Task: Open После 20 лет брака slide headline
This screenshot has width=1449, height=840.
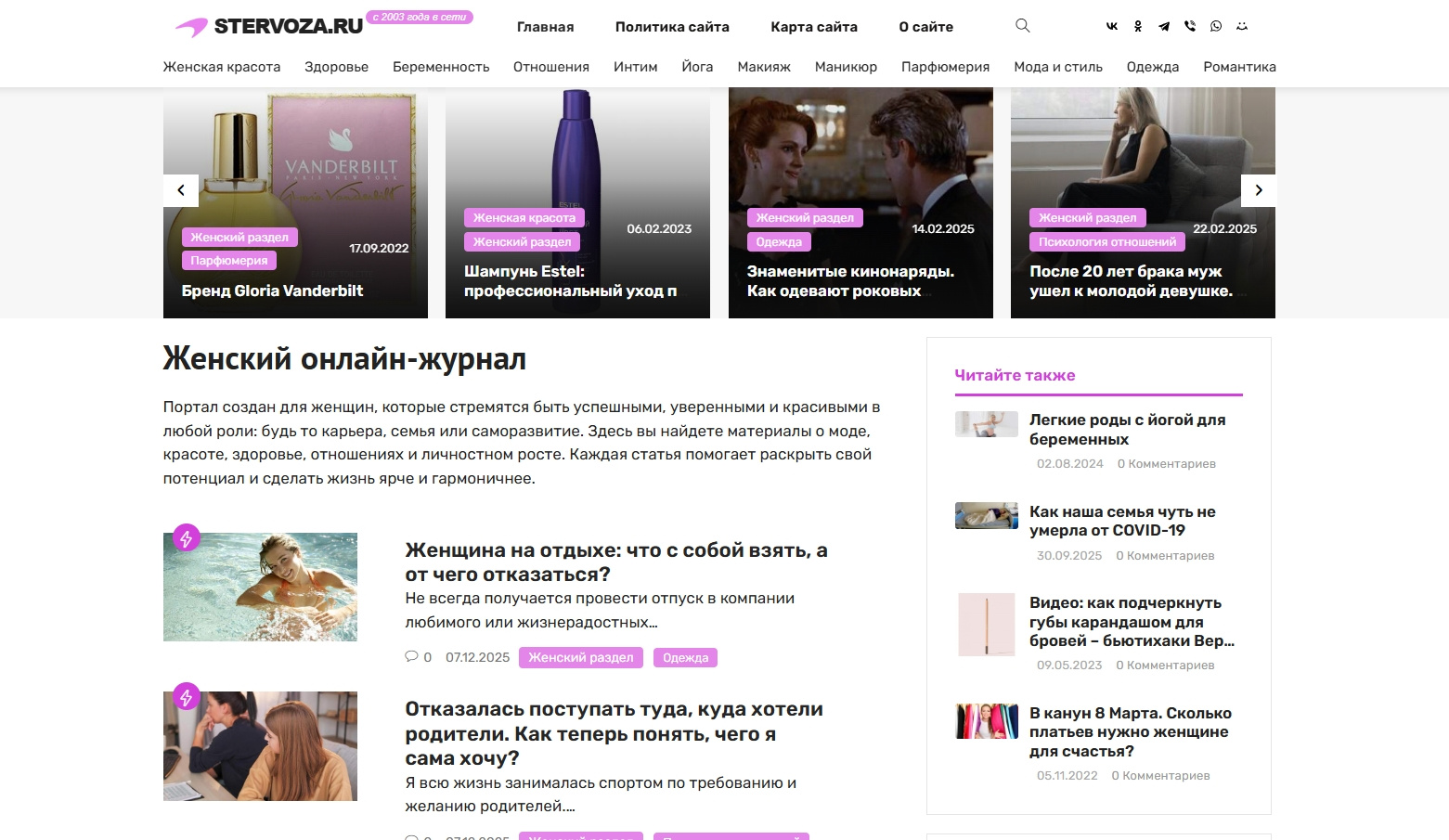Action: [x=1131, y=281]
